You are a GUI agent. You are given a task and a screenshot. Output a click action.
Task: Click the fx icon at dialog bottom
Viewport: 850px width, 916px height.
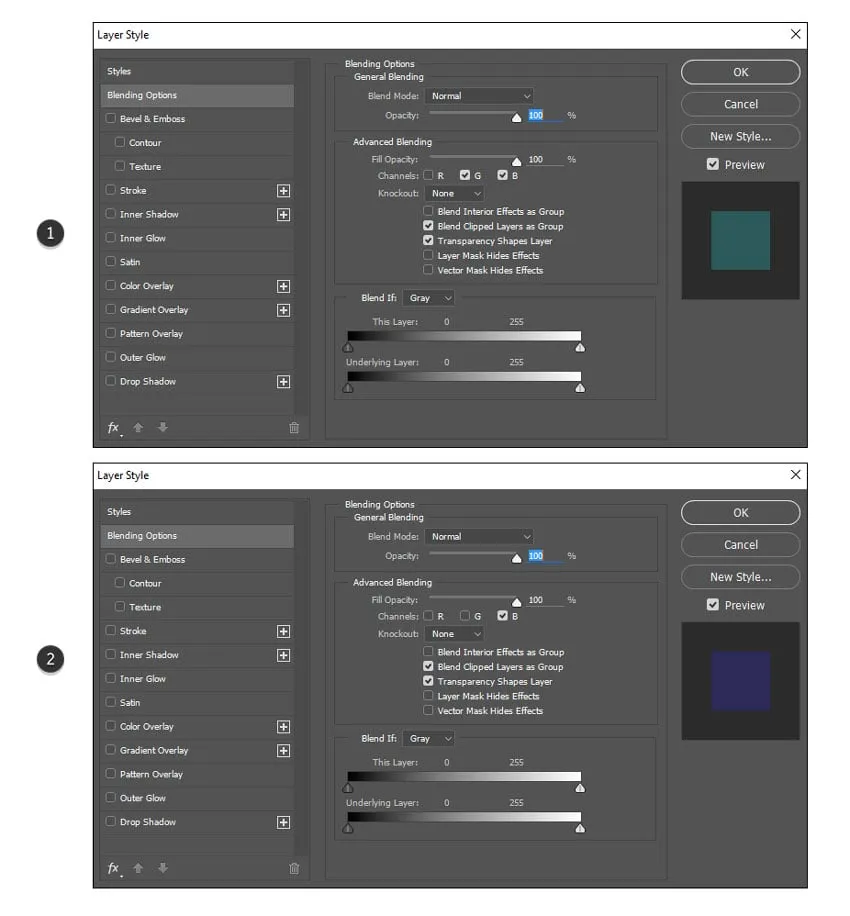pyautogui.click(x=112, y=428)
